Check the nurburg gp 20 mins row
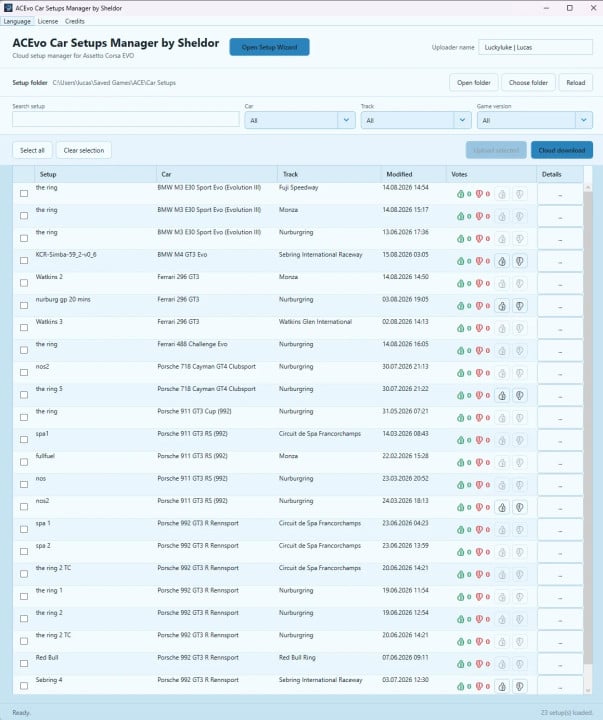 (24, 305)
